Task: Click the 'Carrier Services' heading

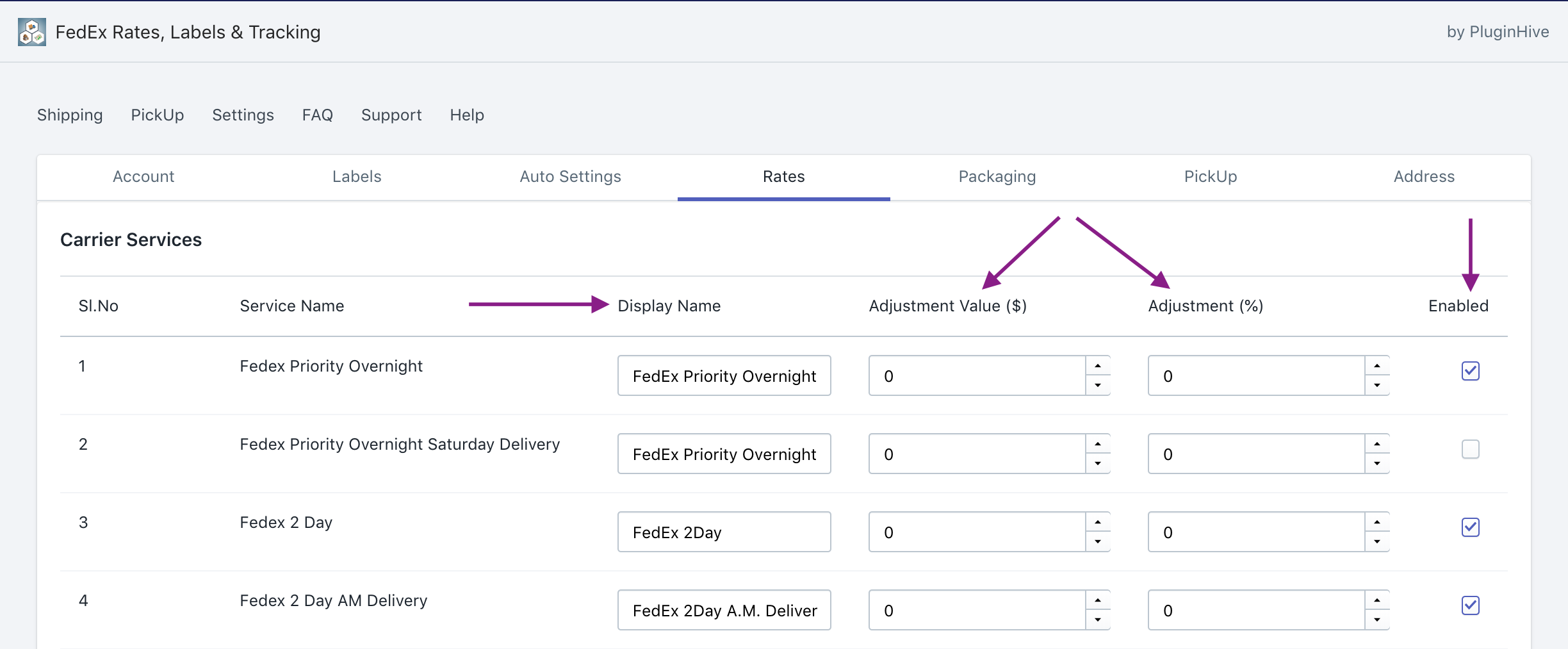Action: click(x=131, y=240)
